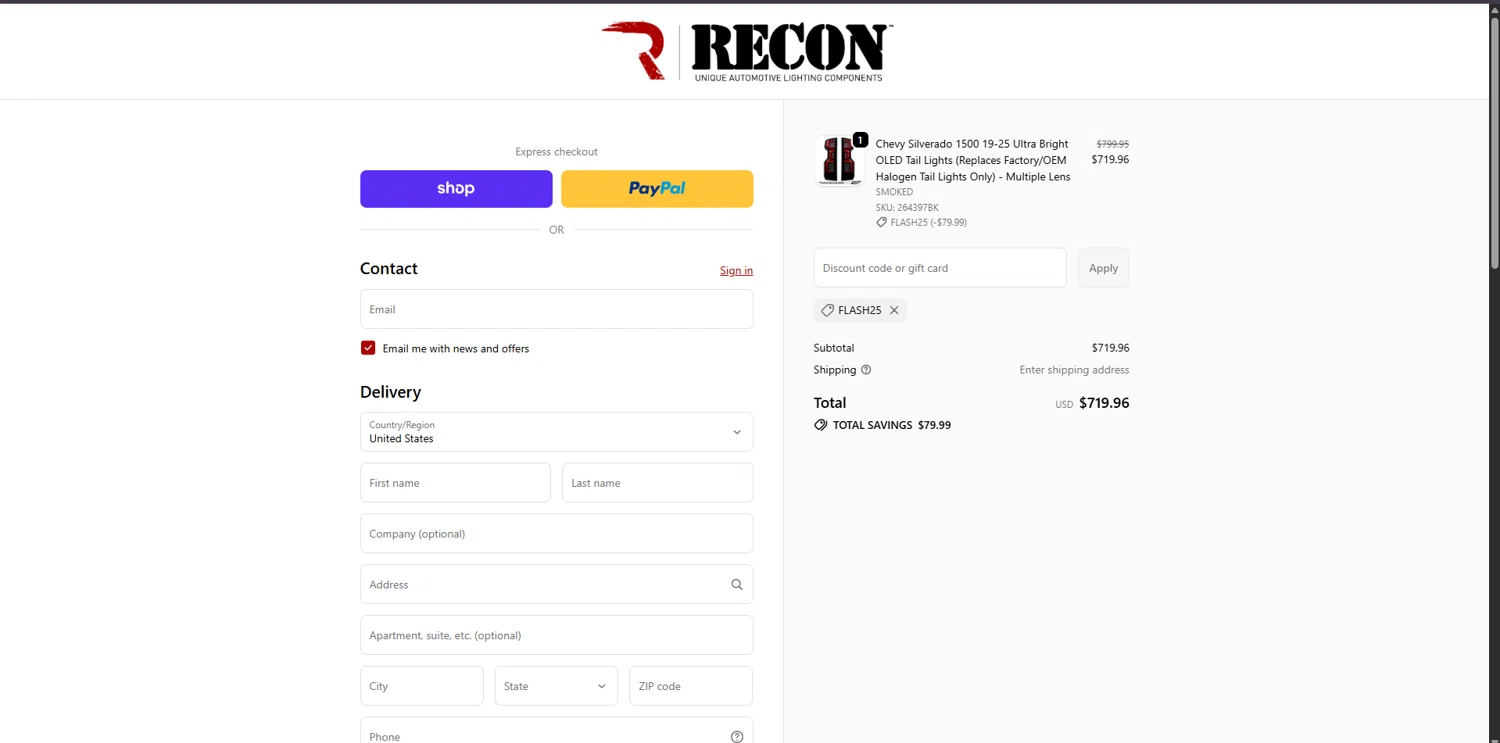The image size is (1500, 743).
Task: Click the Apply discount button
Action: (1103, 268)
